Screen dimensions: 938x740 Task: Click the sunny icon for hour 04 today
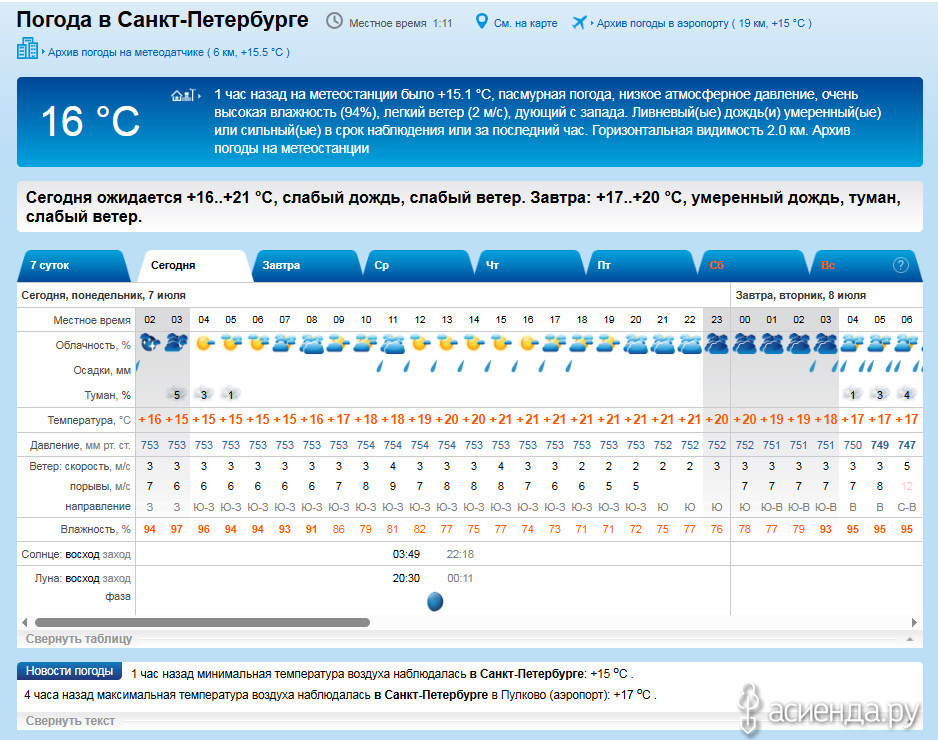(x=204, y=343)
